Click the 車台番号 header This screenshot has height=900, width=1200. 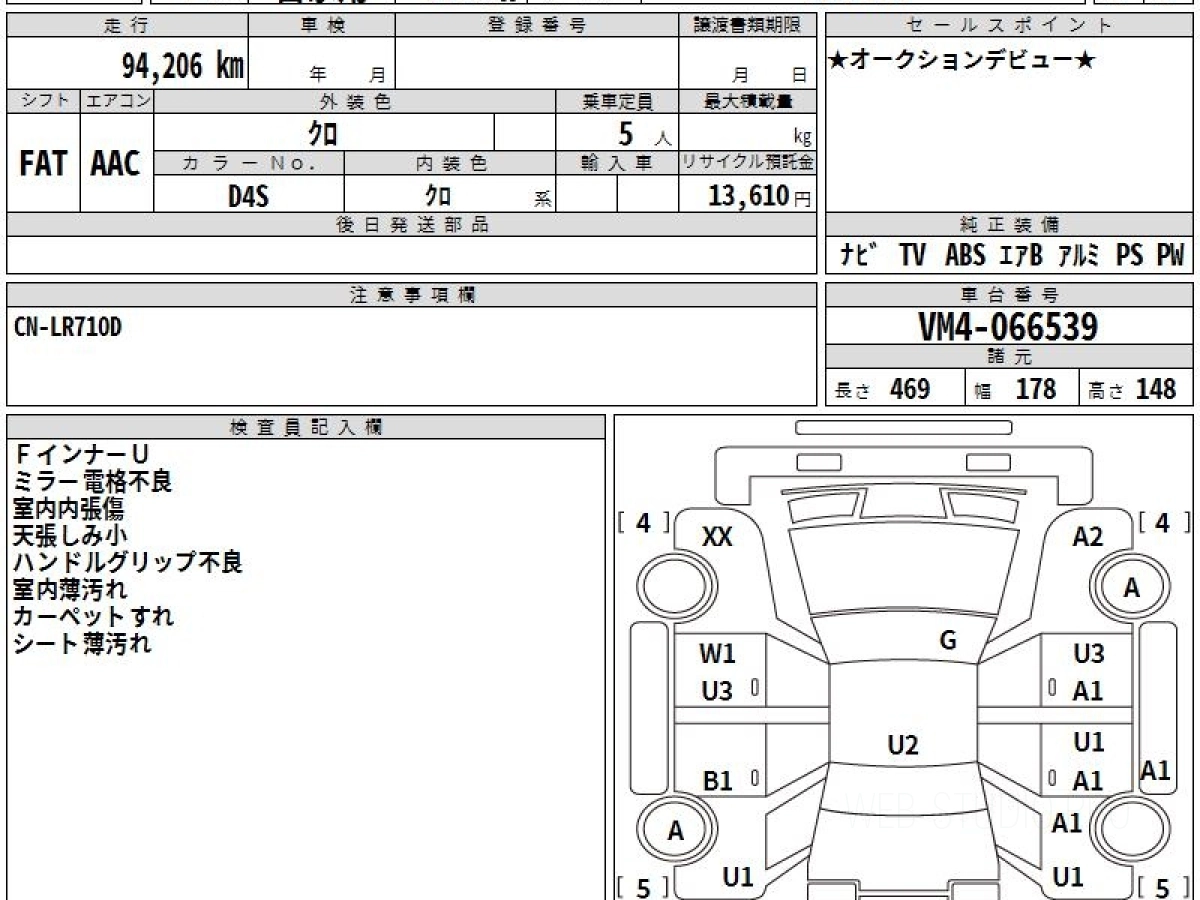click(x=1009, y=294)
